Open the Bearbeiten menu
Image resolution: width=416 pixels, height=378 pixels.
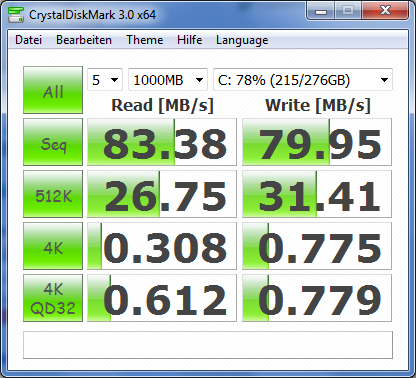click(84, 40)
